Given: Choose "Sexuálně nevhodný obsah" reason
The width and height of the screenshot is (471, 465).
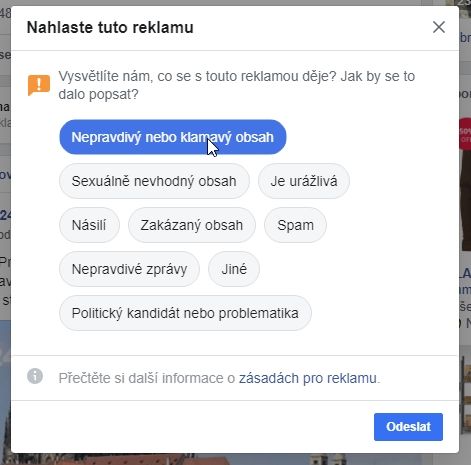Looking at the screenshot, I should pos(154,181).
